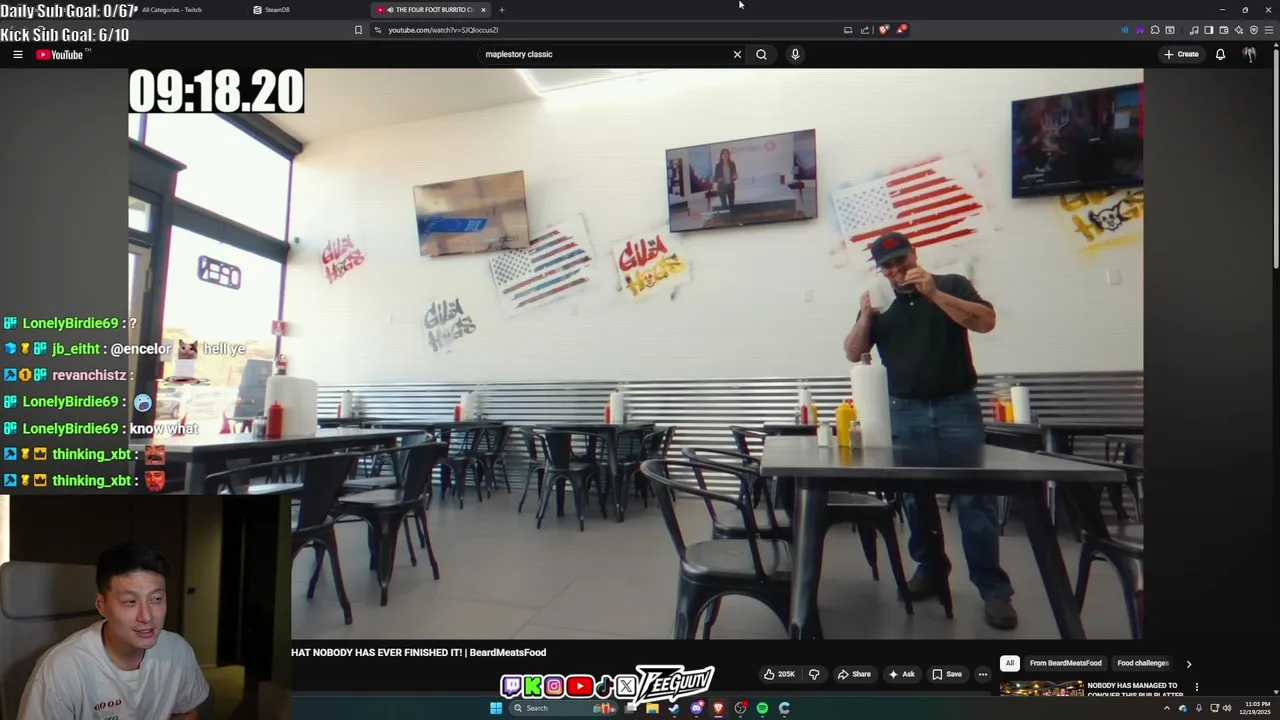This screenshot has height=720, width=1280.
Task: Click the video title 'BeardMeatsFood' text
Action: coord(507,652)
